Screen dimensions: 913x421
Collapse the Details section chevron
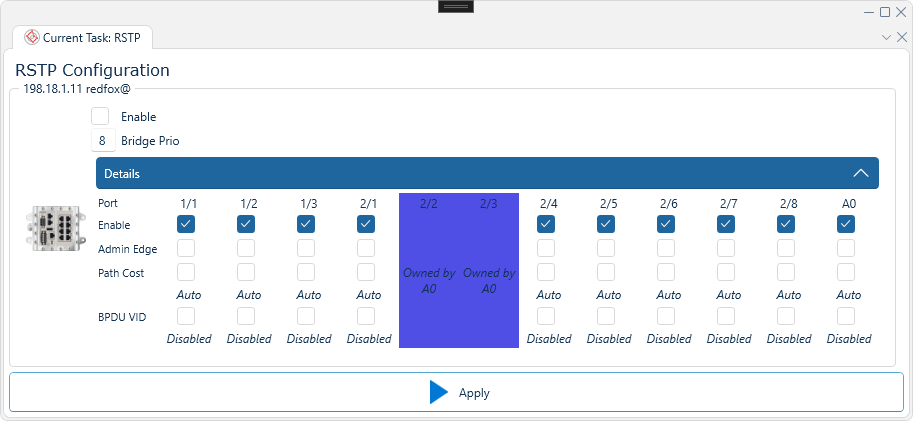point(860,173)
